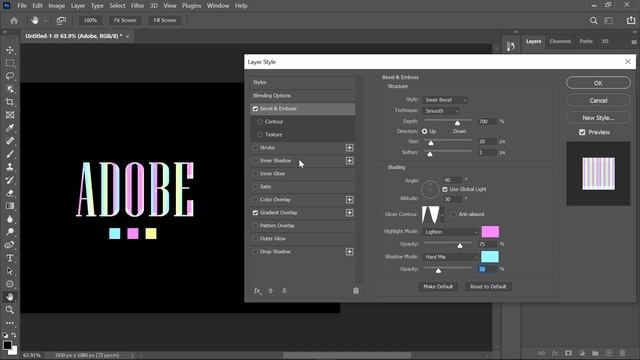Switch to the Paths tab
The width and height of the screenshot is (640, 360).
[586, 41]
